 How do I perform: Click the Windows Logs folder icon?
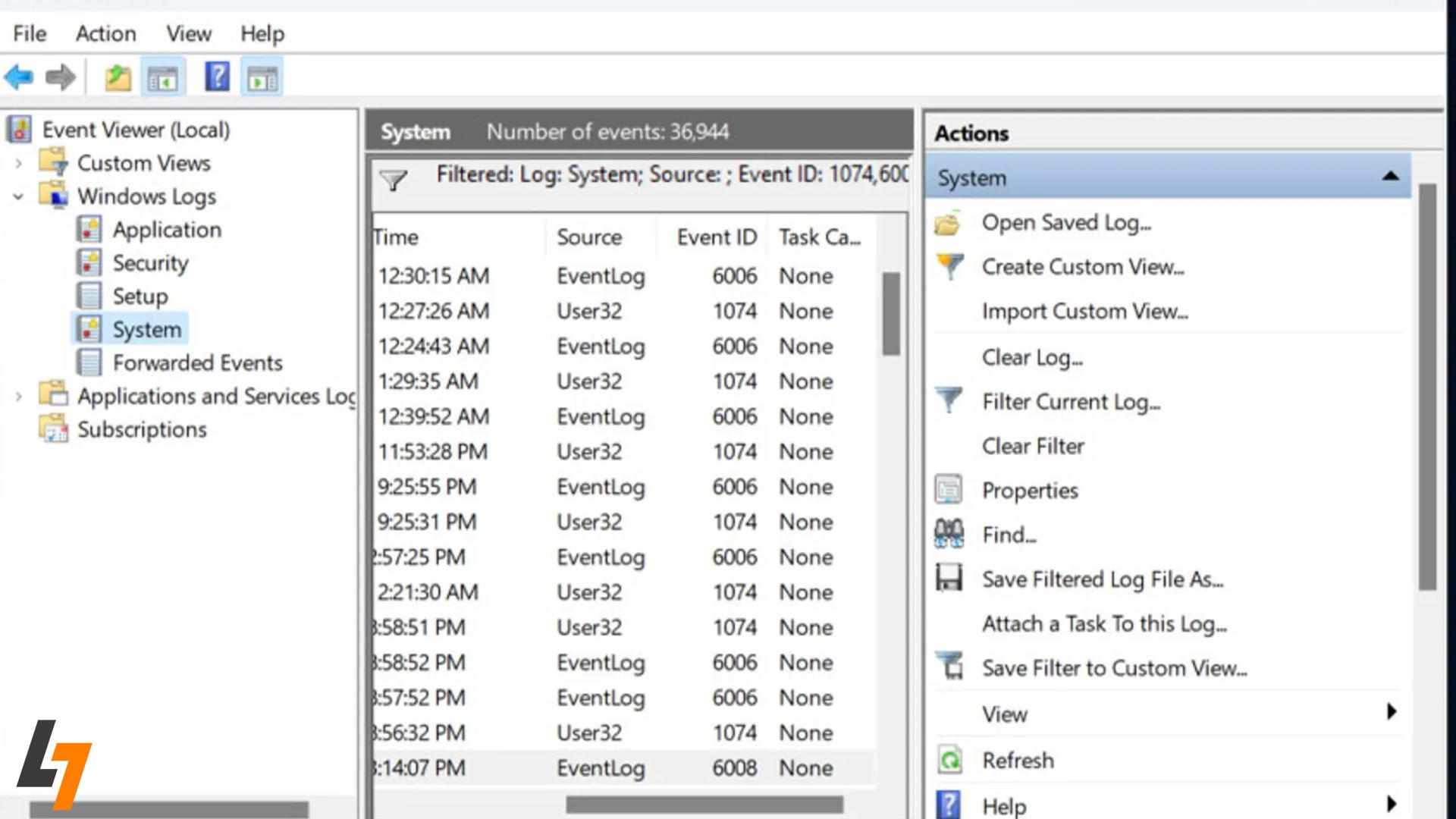(54, 196)
